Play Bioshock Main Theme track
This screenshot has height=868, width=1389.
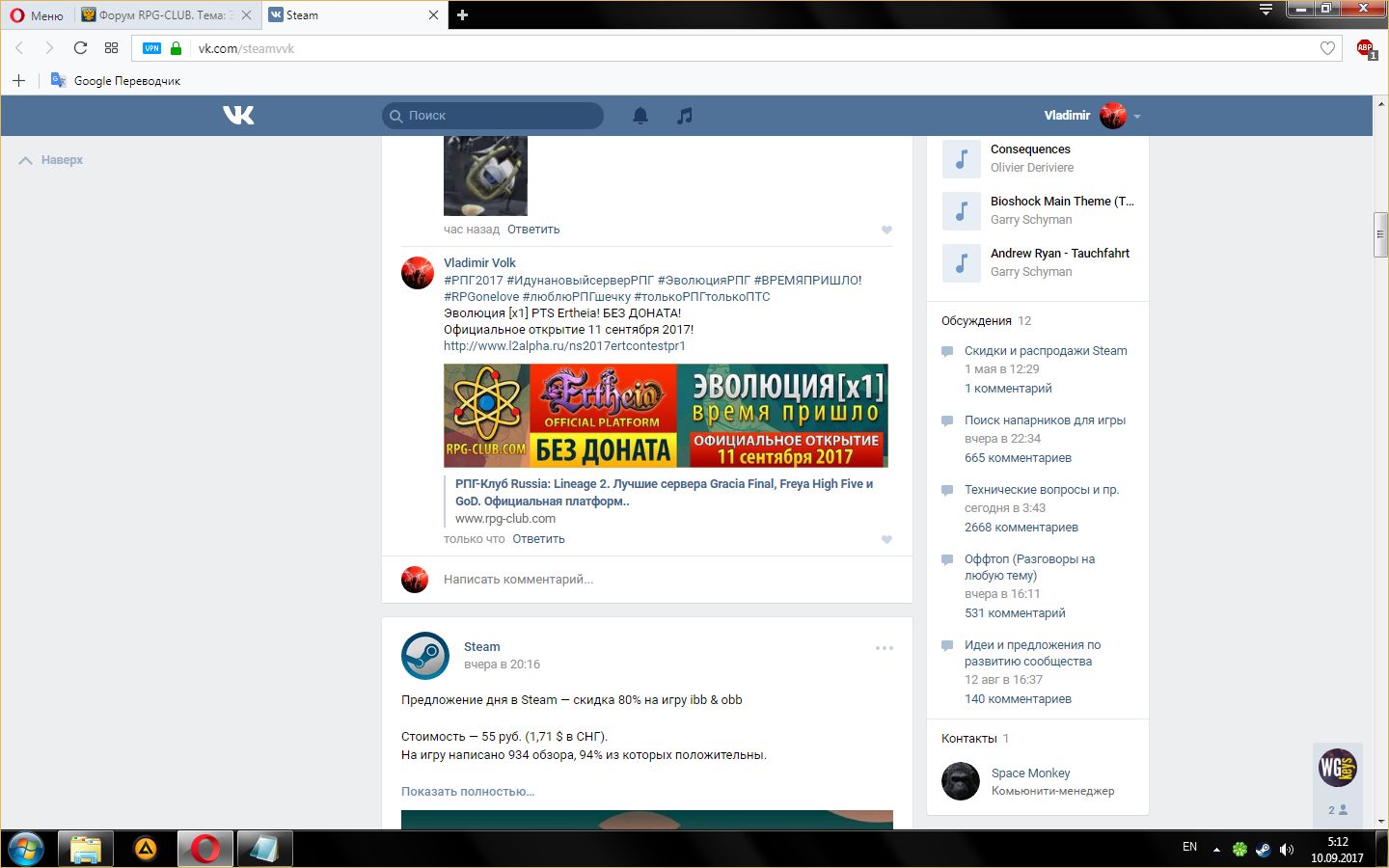click(x=962, y=211)
